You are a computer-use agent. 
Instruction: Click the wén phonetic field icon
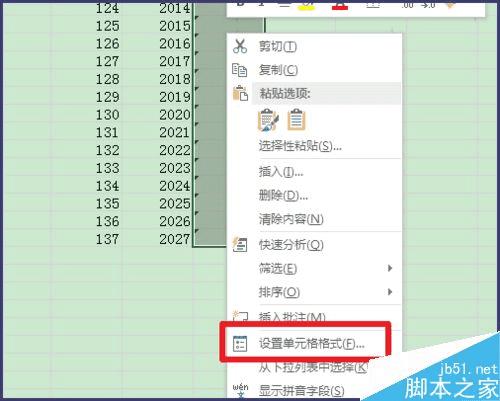pos(240,390)
